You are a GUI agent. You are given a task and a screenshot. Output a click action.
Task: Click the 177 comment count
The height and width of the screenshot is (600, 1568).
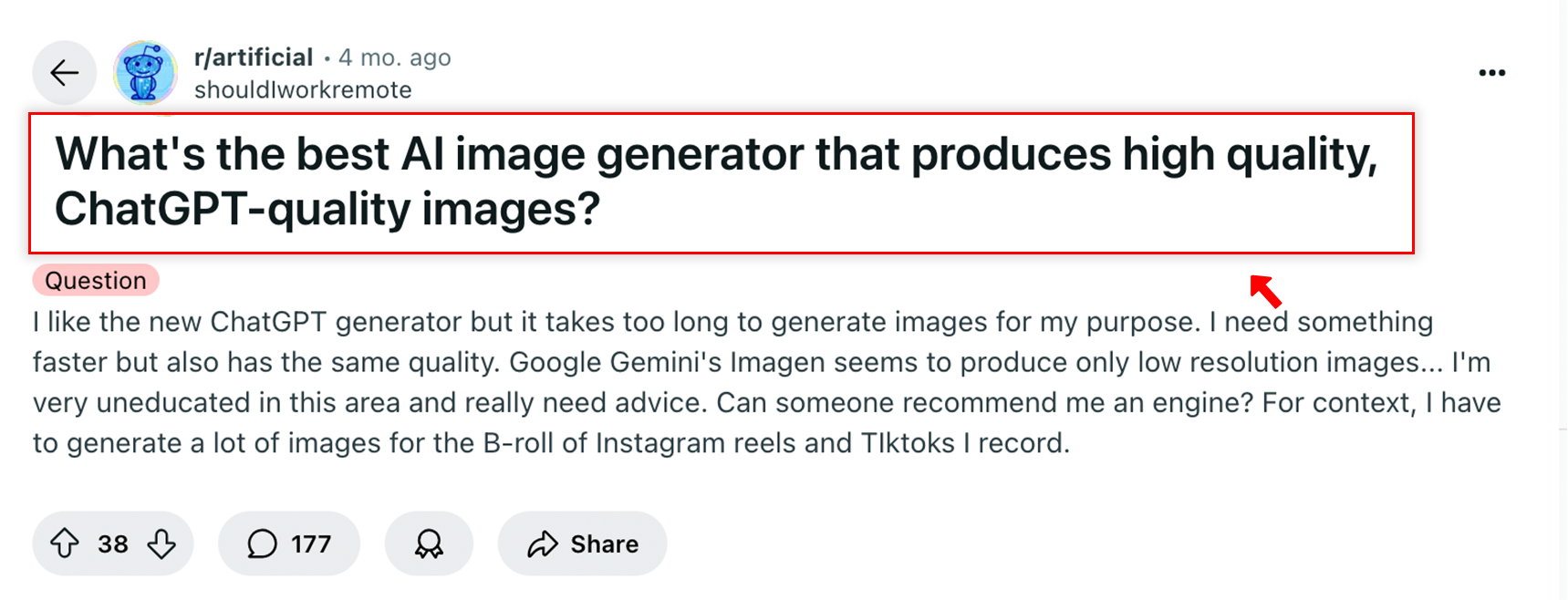[x=311, y=543]
